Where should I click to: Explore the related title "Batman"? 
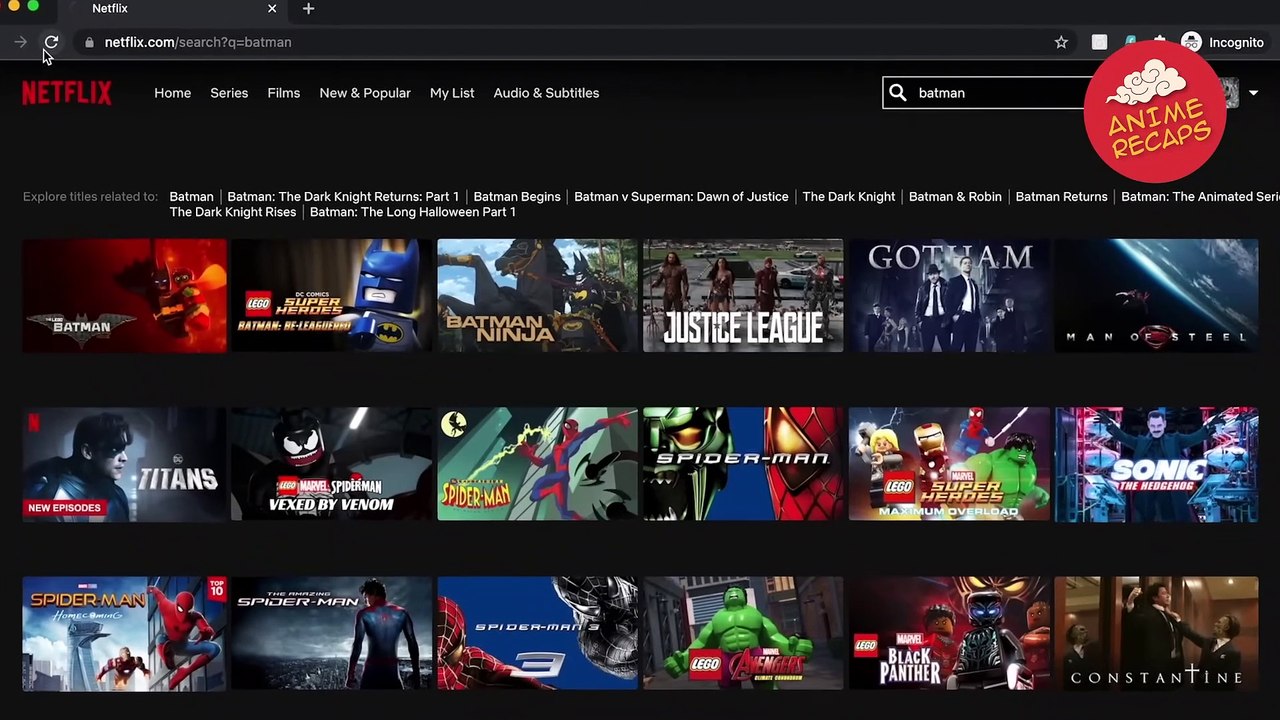pos(192,197)
